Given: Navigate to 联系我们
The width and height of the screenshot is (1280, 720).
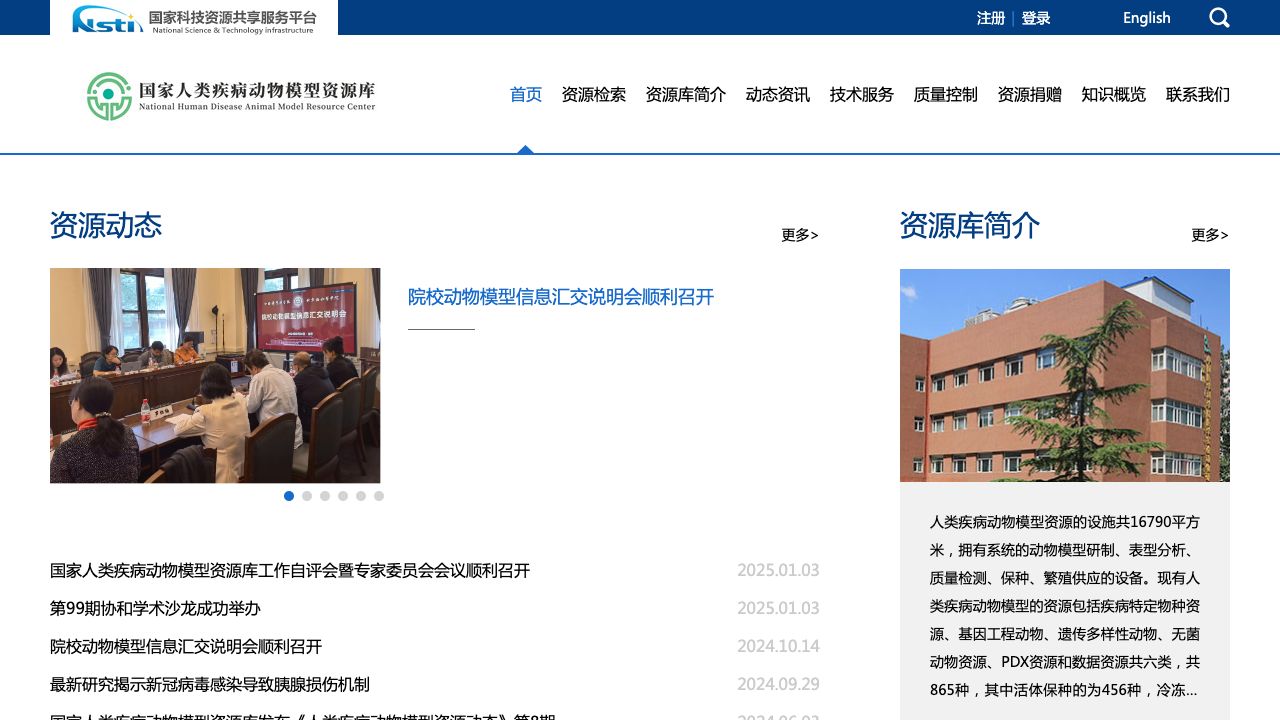Looking at the screenshot, I should (x=1198, y=95).
